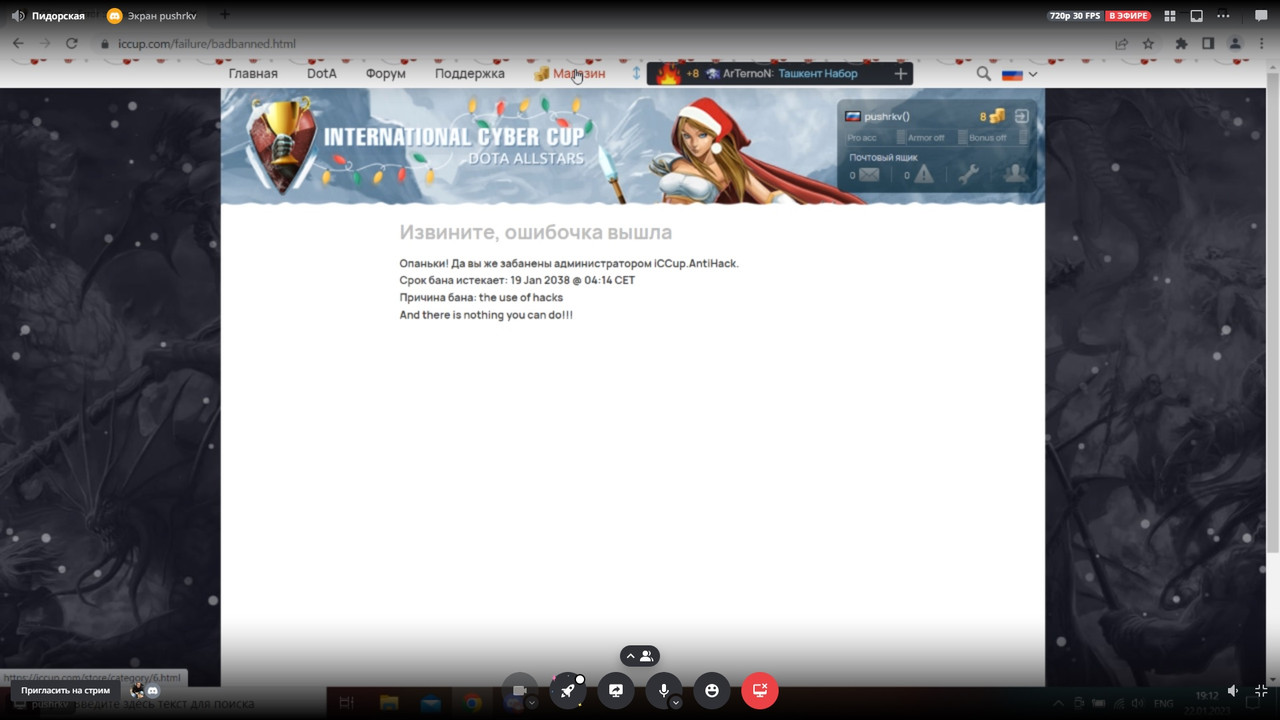Screen dimensions: 1280x720
Task: Open the browser profile avatar icon
Action: point(1235,44)
